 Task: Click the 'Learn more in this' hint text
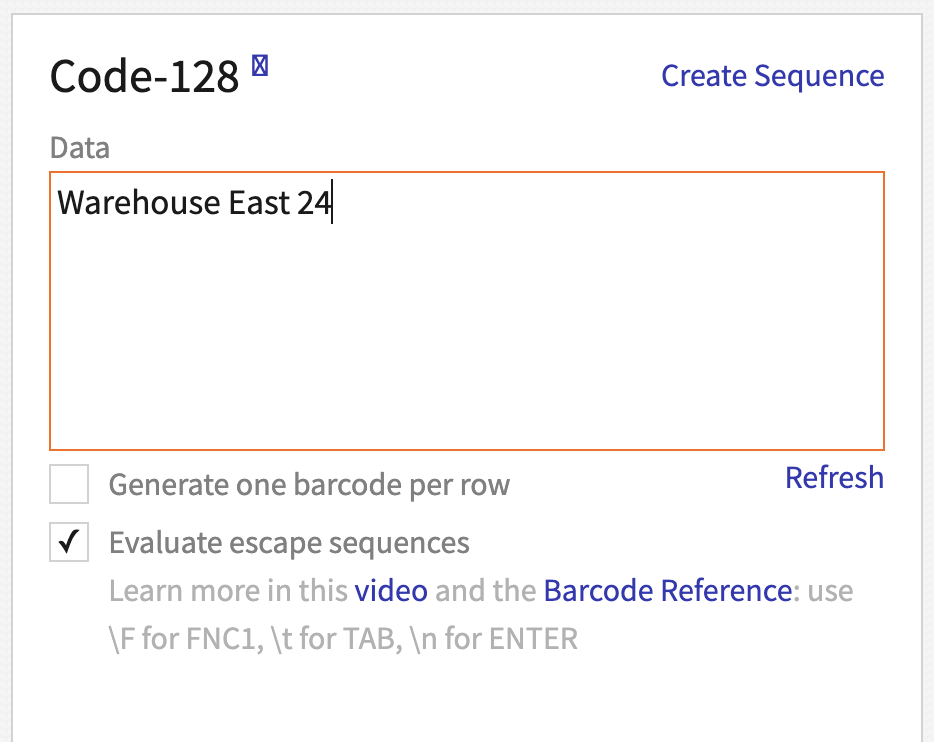pyautogui.click(x=229, y=591)
